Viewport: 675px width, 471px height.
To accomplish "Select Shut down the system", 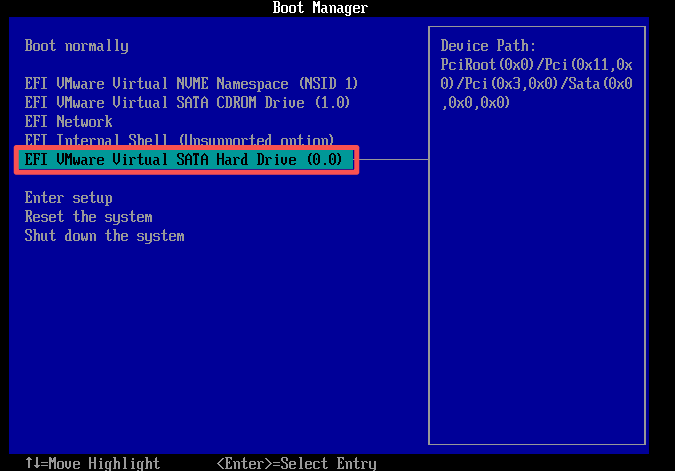I will point(104,236).
